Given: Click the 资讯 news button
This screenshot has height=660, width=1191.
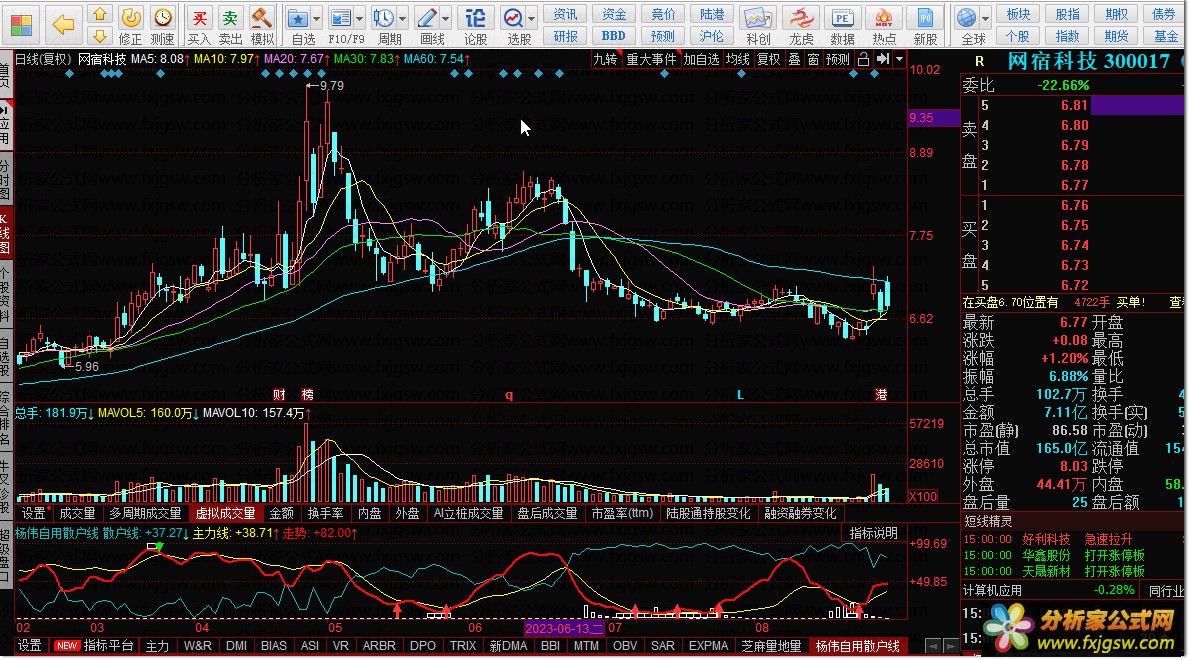Looking at the screenshot, I should click(566, 14).
